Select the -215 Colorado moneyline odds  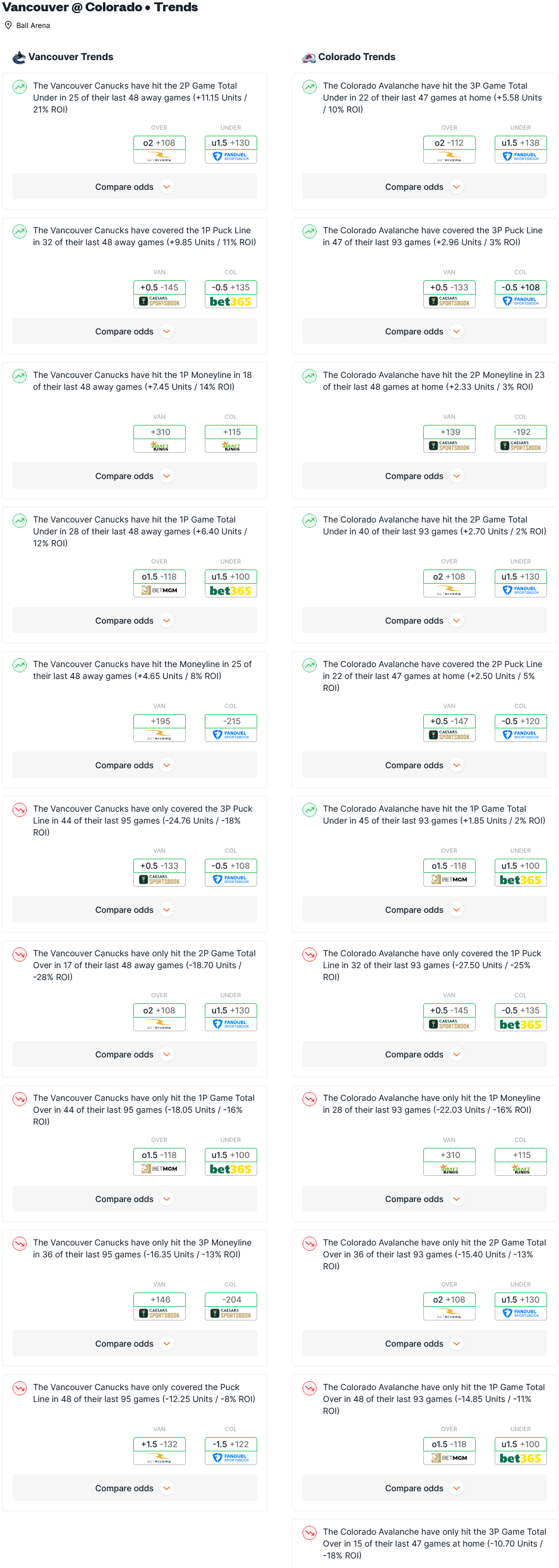tap(231, 721)
